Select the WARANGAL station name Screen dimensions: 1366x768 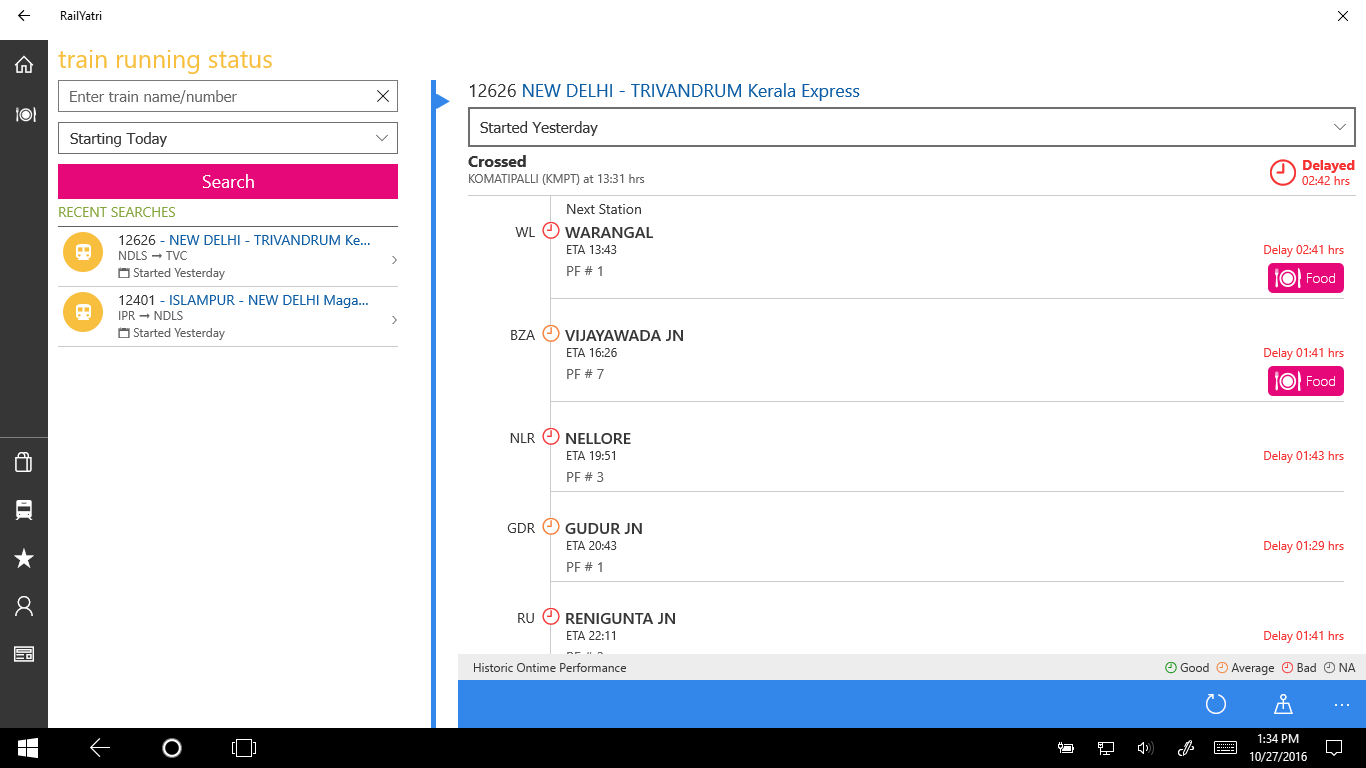click(x=609, y=232)
